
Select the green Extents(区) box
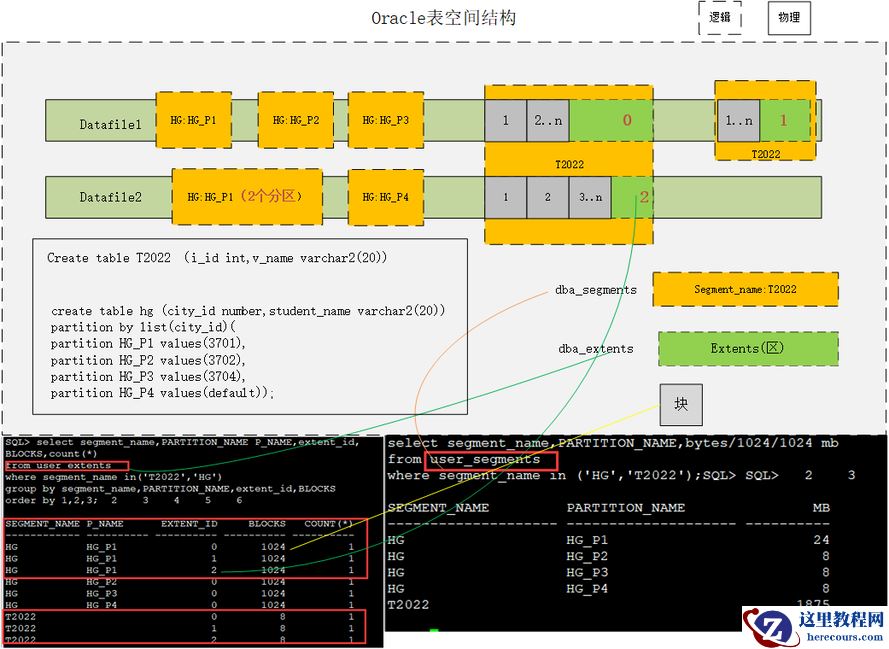click(x=748, y=349)
